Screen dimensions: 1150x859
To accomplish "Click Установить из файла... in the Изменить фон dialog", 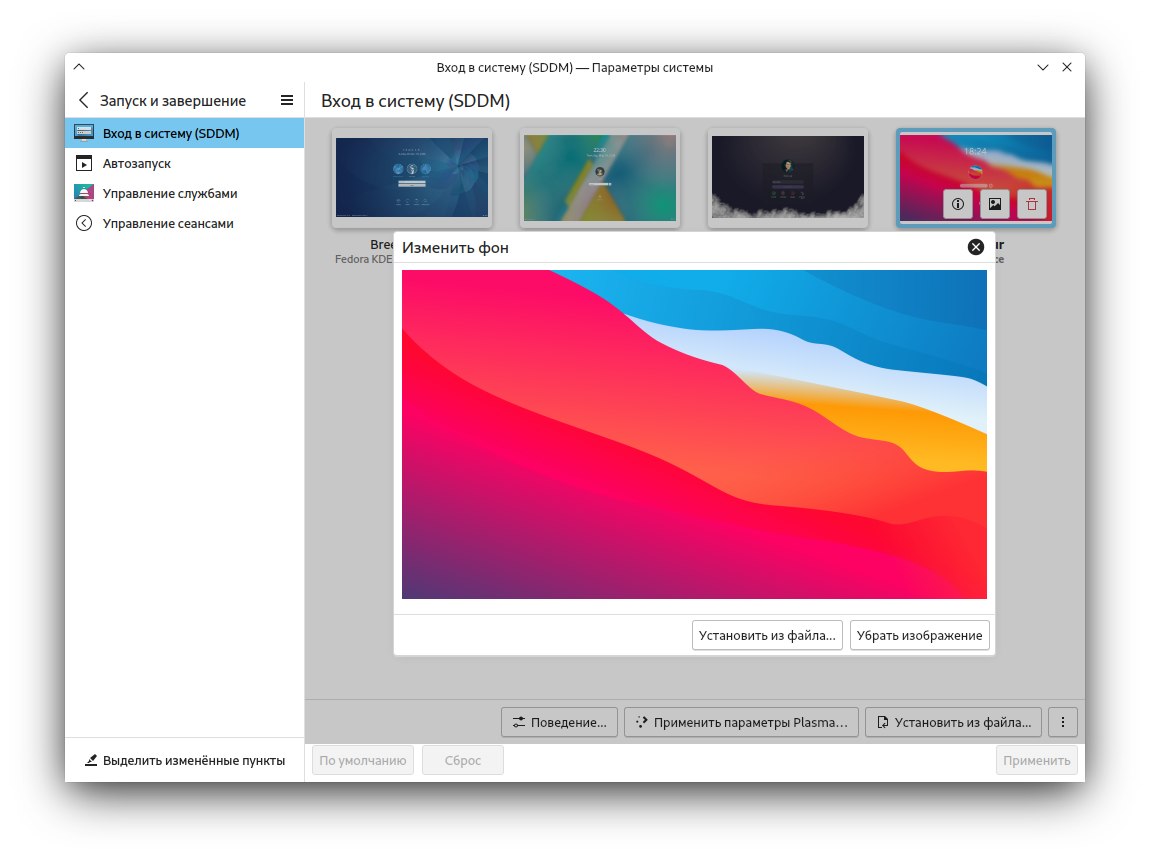I will [767, 635].
